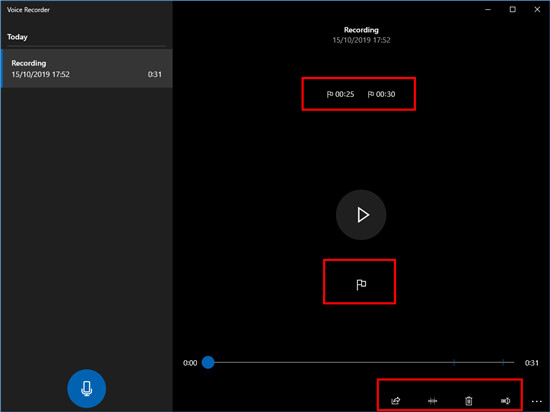Click the playback slider's blue thumb
550x412 pixels.
coord(208,362)
